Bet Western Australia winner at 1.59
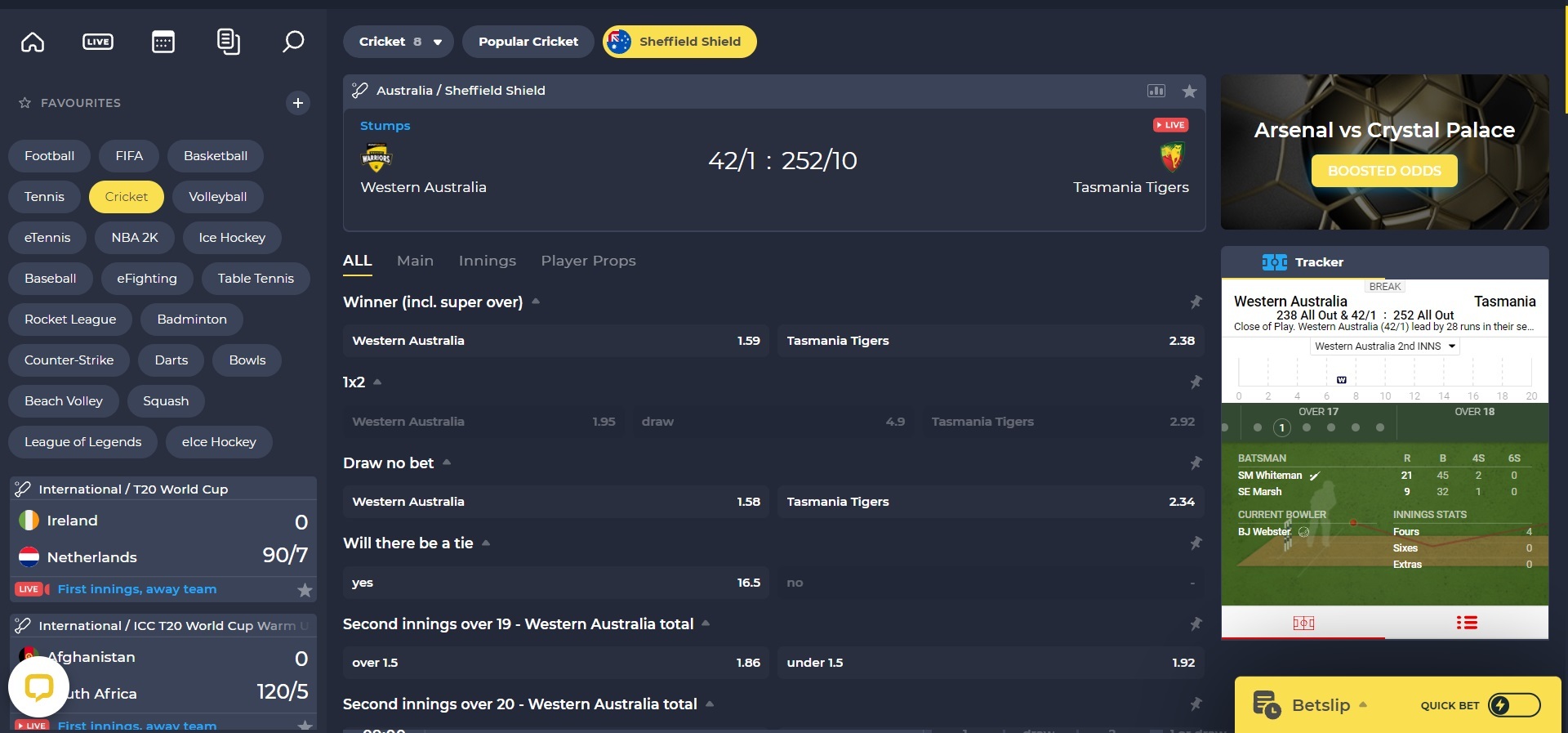Image resolution: width=1568 pixels, height=733 pixels. tap(556, 341)
